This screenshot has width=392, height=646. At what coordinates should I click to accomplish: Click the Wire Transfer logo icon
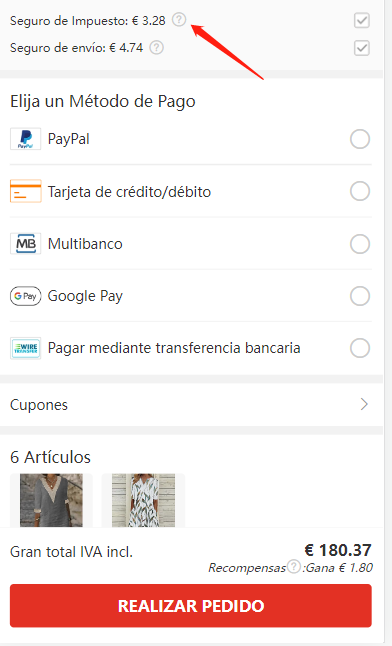26,348
